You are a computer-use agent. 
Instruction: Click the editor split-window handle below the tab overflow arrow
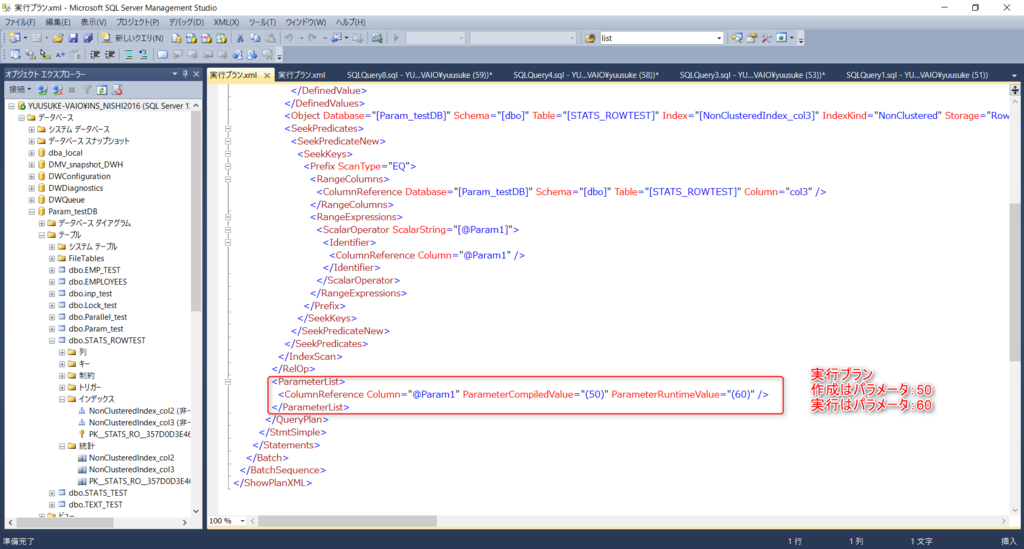[x=1014, y=89]
